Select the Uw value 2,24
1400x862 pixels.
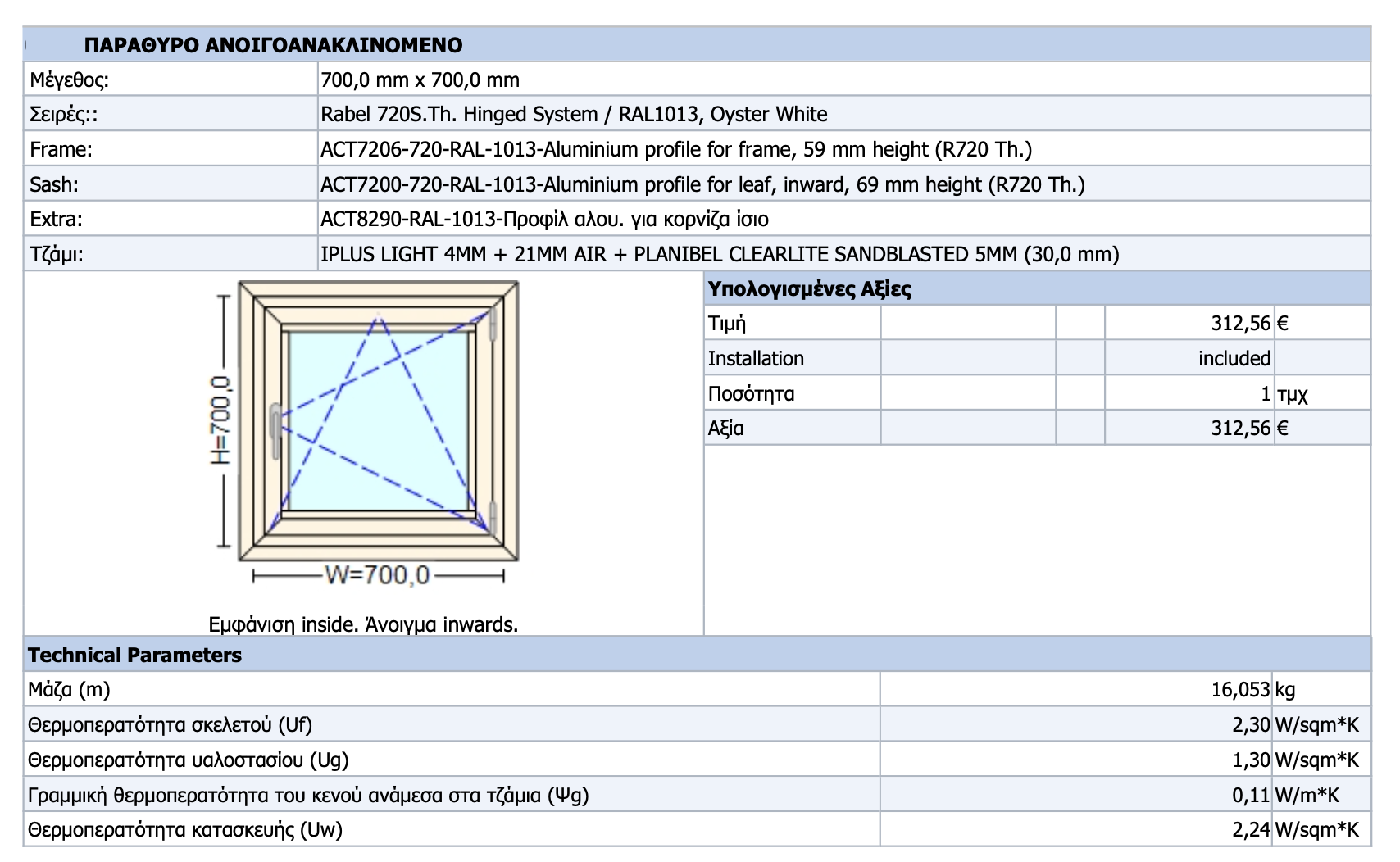1252,829
